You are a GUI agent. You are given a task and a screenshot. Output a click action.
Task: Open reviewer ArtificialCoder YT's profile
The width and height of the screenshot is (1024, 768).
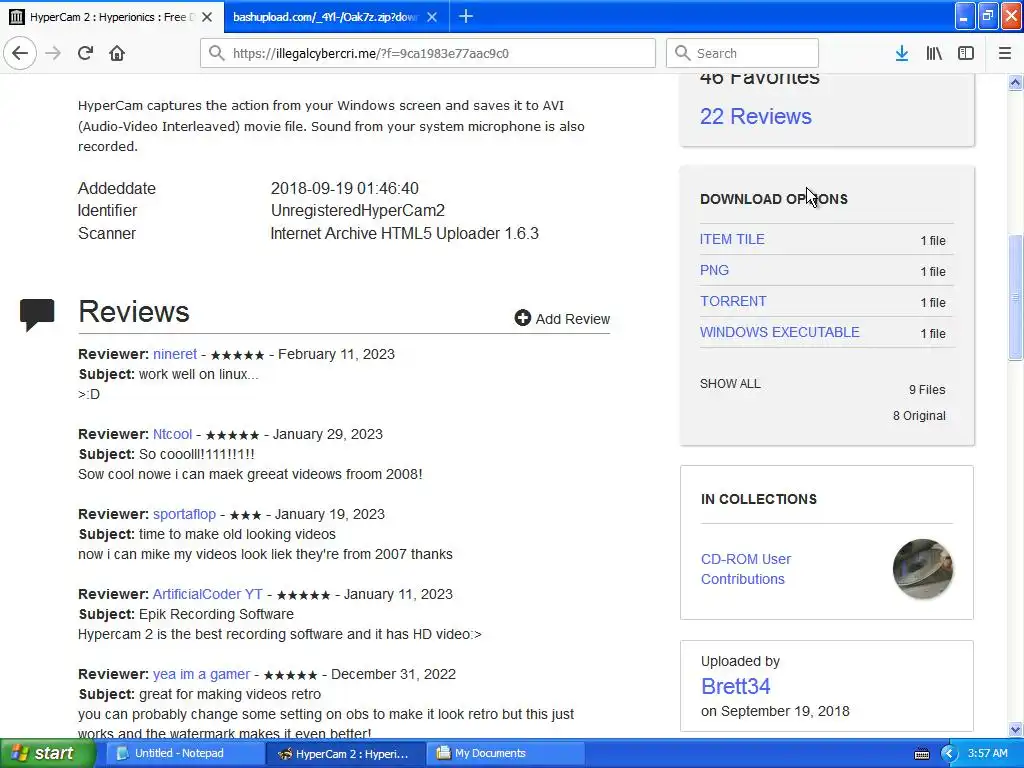click(208, 594)
